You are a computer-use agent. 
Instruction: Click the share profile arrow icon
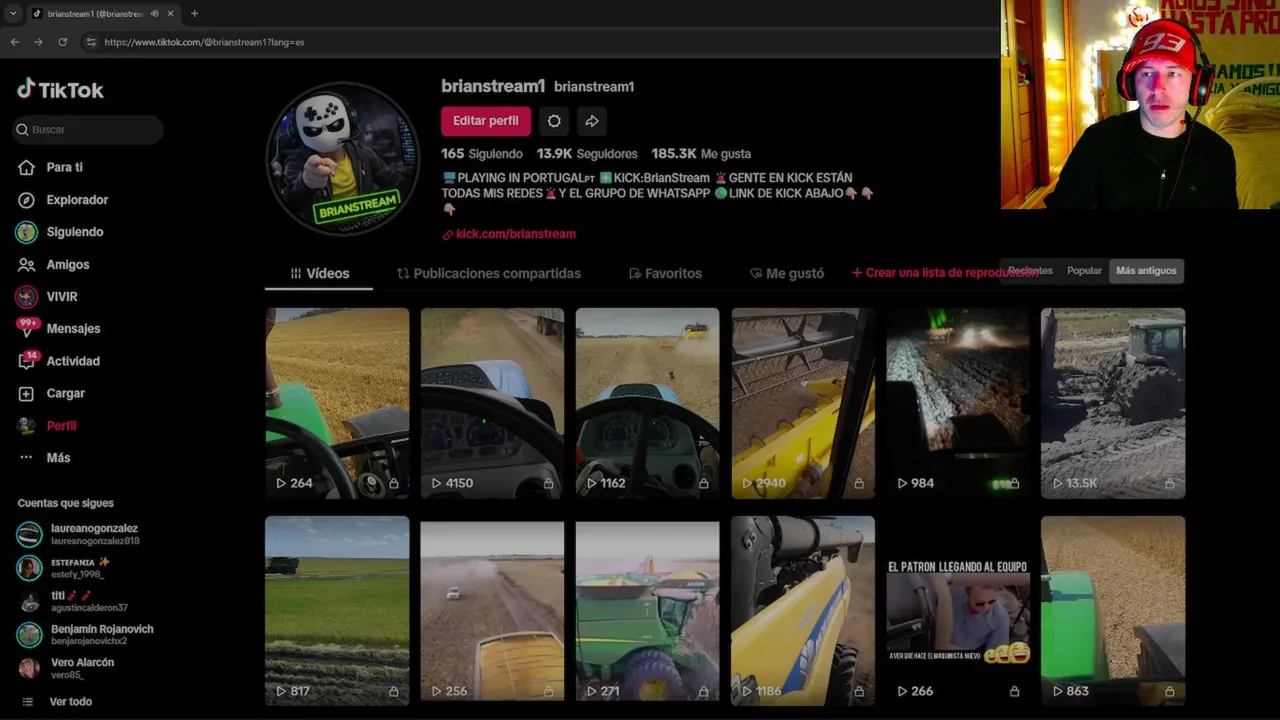pyautogui.click(x=592, y=121)
